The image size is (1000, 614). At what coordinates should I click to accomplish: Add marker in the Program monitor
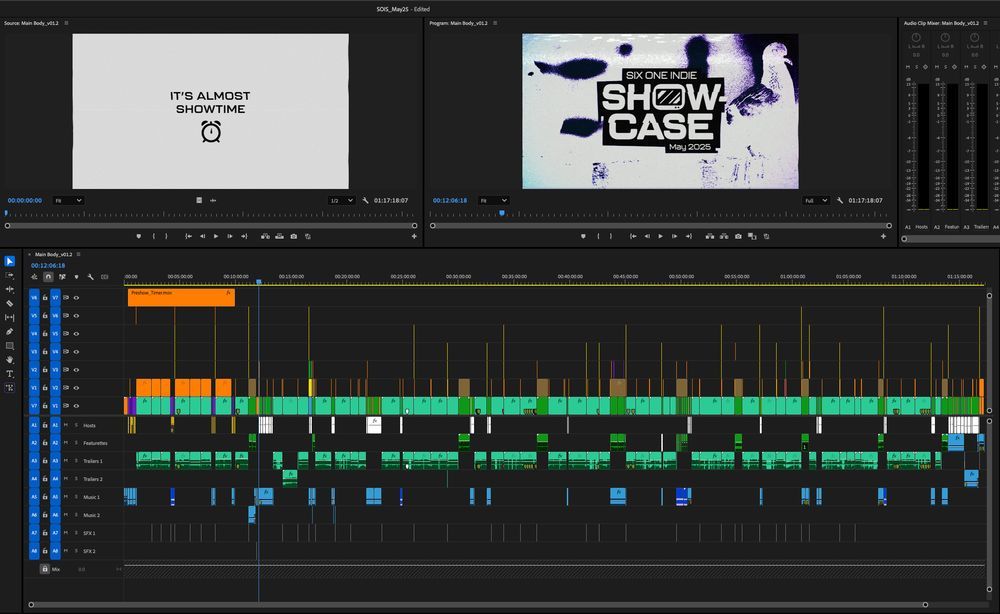click(x=583, y=236)
